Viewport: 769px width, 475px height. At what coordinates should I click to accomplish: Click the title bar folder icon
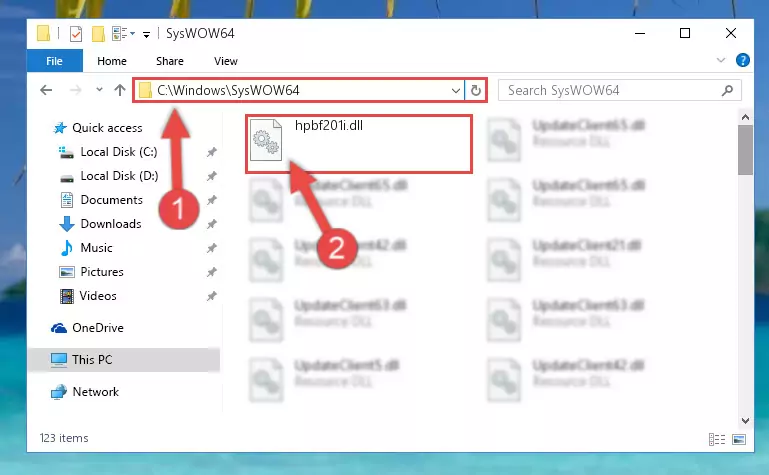click(44, 33)
